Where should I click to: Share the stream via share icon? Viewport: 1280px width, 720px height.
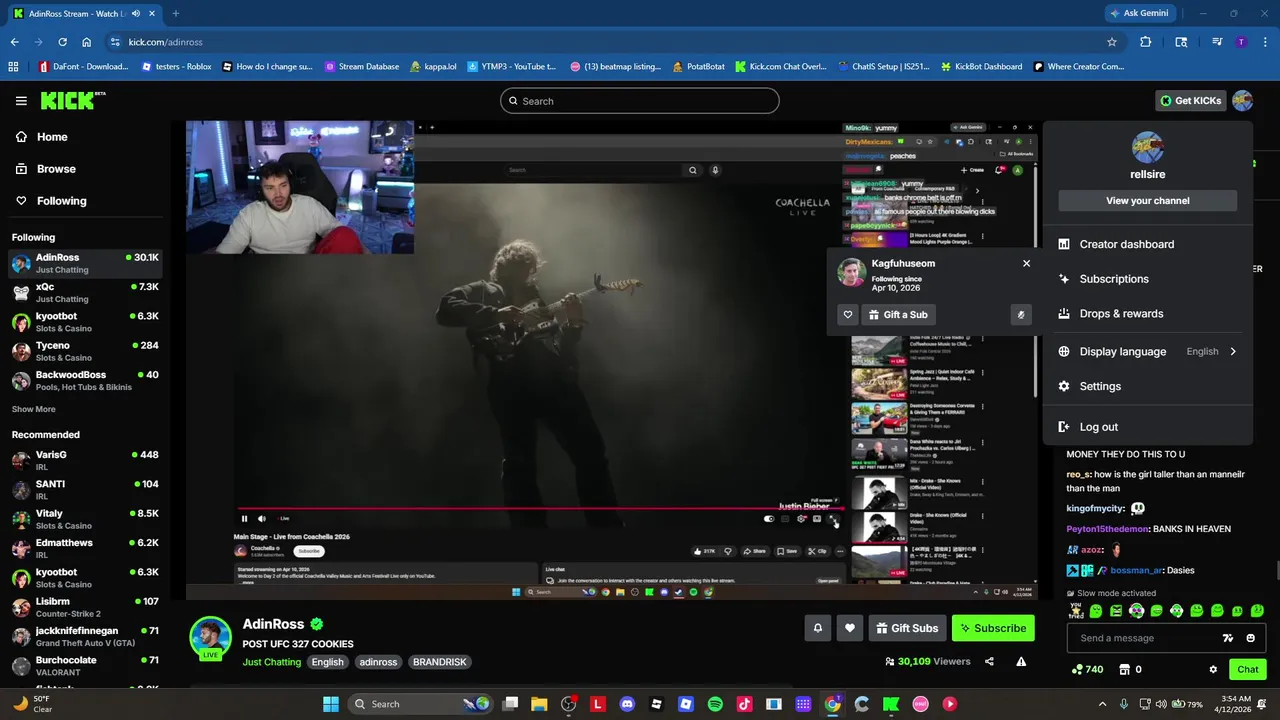(x=989, y=661)
